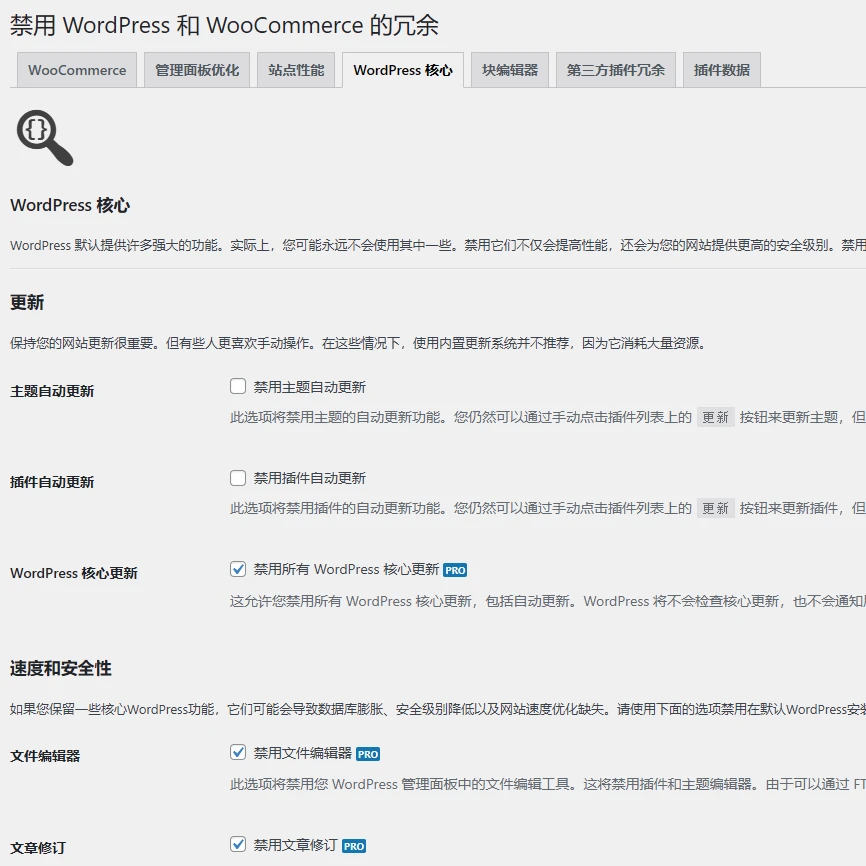This screenshot has width=866, height=866.
Task: Select the 站点性能 tab
Action: [296, 69]
